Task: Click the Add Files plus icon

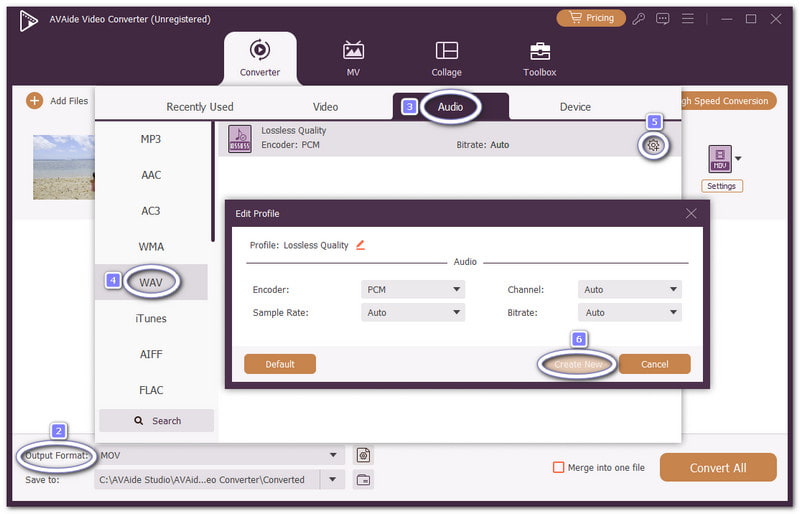Action: (x=34, y=101)
